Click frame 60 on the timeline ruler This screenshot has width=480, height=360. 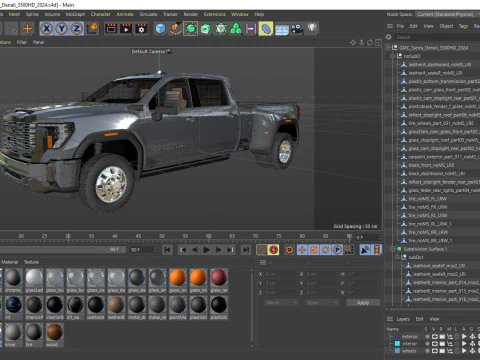(208, 236)
